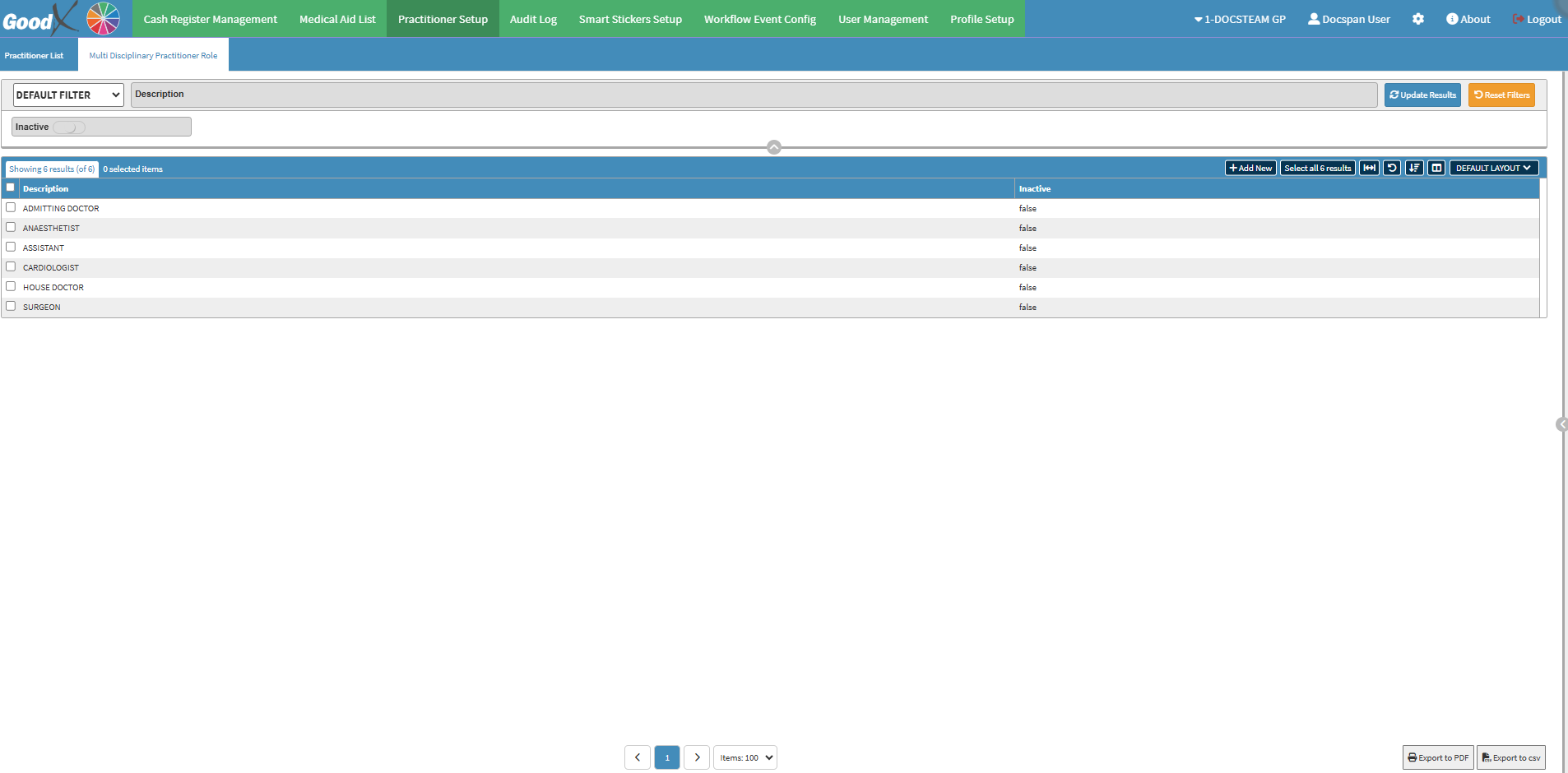This screenshot has height=773, width=1568.
Task: Click the Add New button
Action: coord(1250,168)
